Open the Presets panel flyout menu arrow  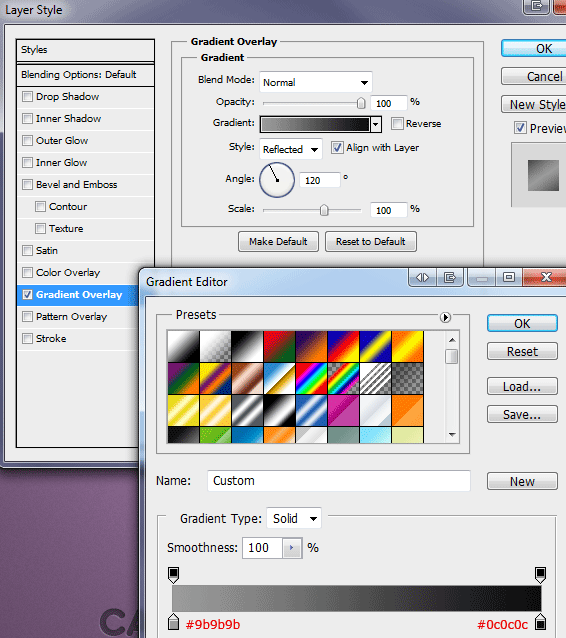pyautogui.click(x=445, y=317)
